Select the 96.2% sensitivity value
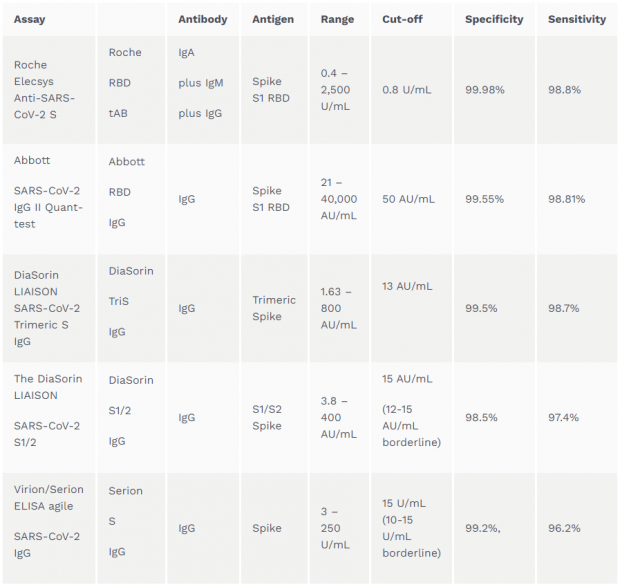 click(564, 528)
